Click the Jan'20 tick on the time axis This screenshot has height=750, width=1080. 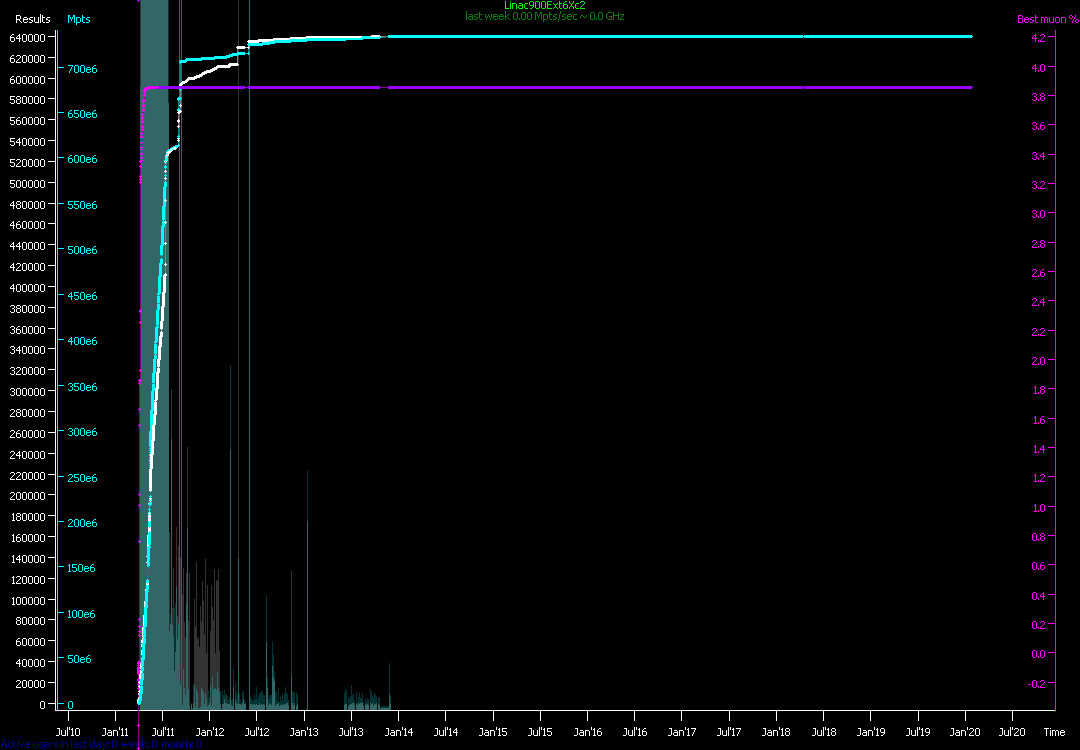tap(965, 732)
